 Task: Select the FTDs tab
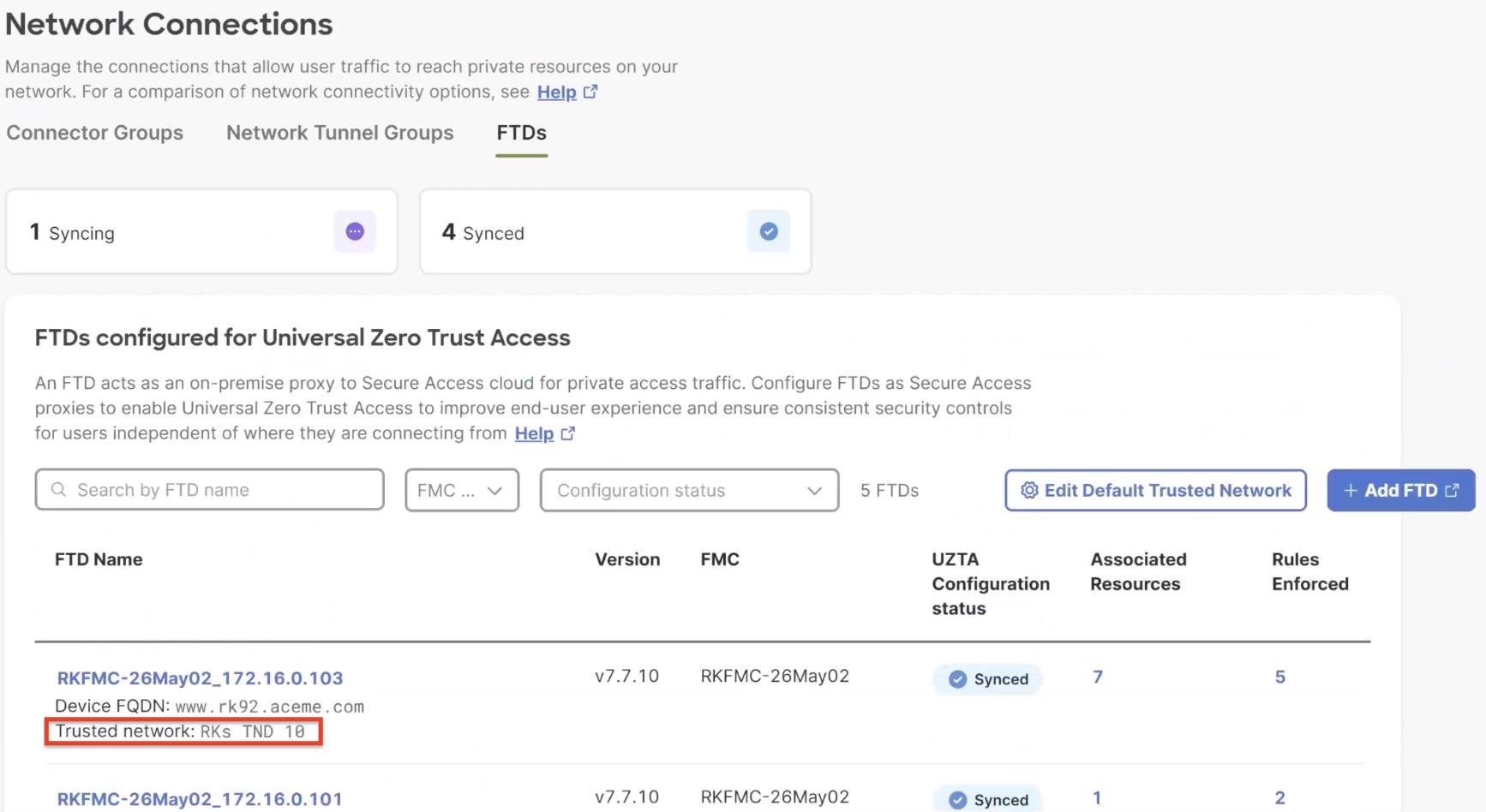click(x=521, y=133)
